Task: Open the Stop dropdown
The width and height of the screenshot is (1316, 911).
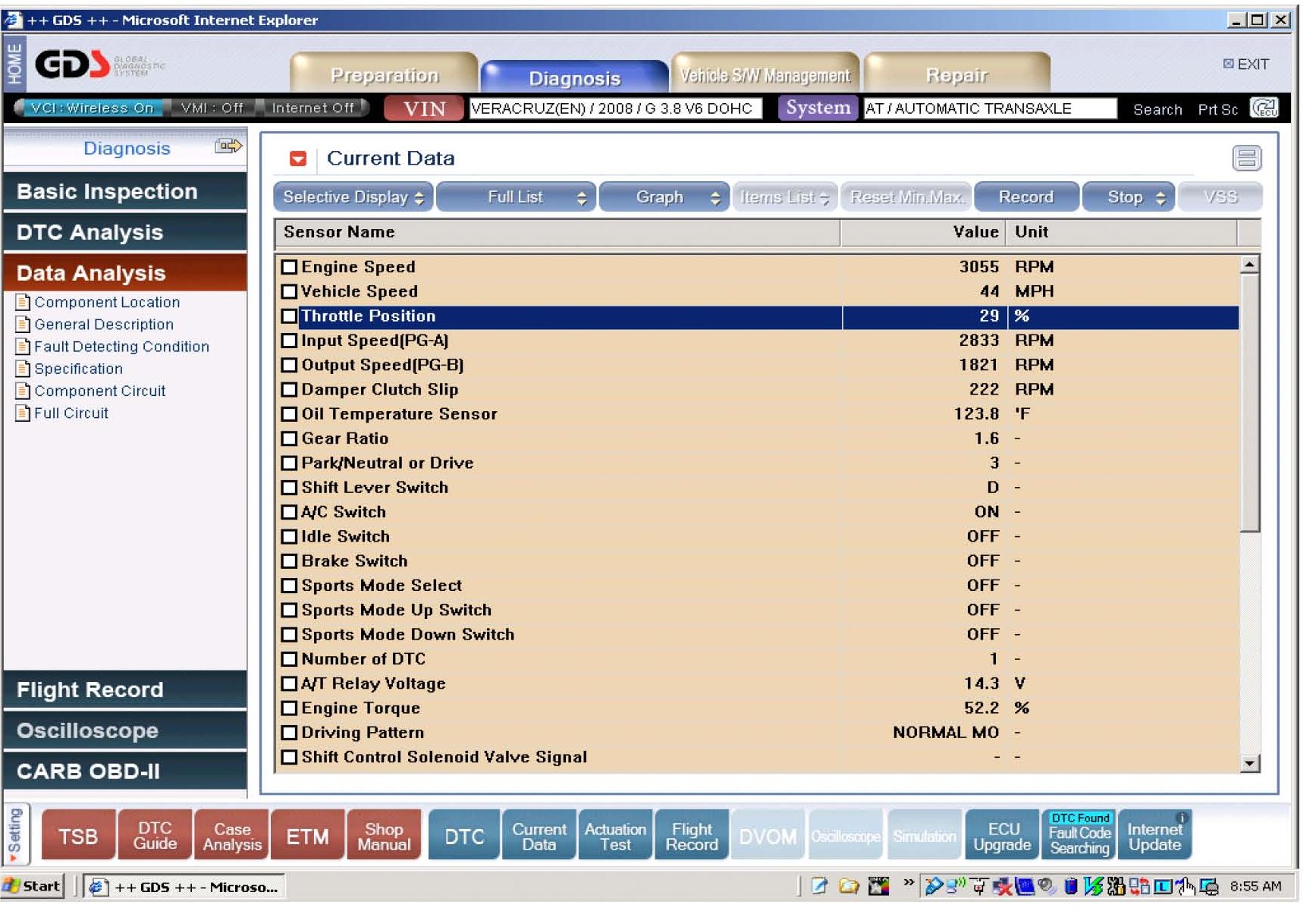Action: pyautogui.click(x=1128, y=197)
